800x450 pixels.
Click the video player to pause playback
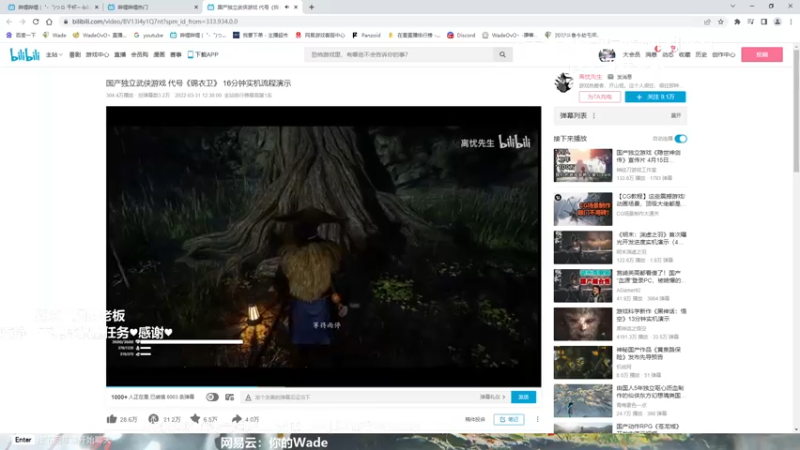pos(323,246)
